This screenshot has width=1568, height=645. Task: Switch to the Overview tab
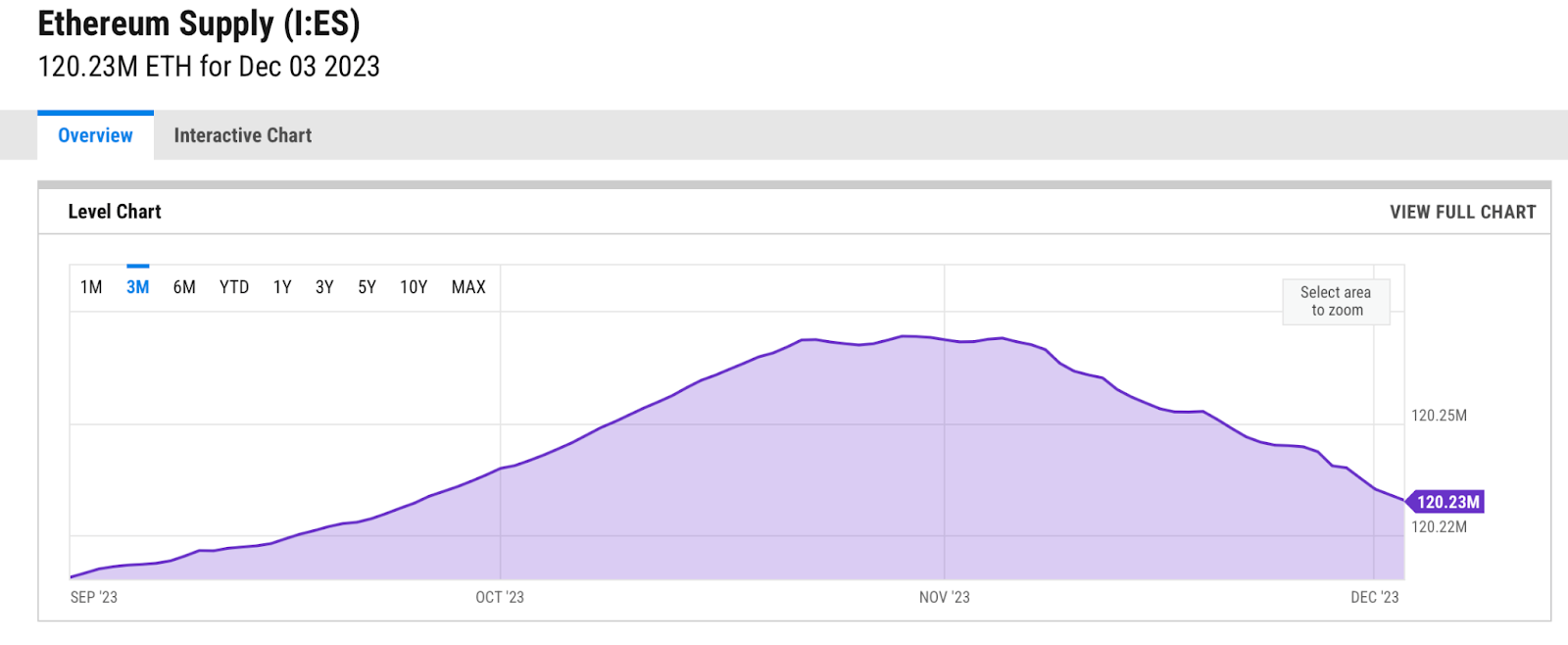point(95,135)
